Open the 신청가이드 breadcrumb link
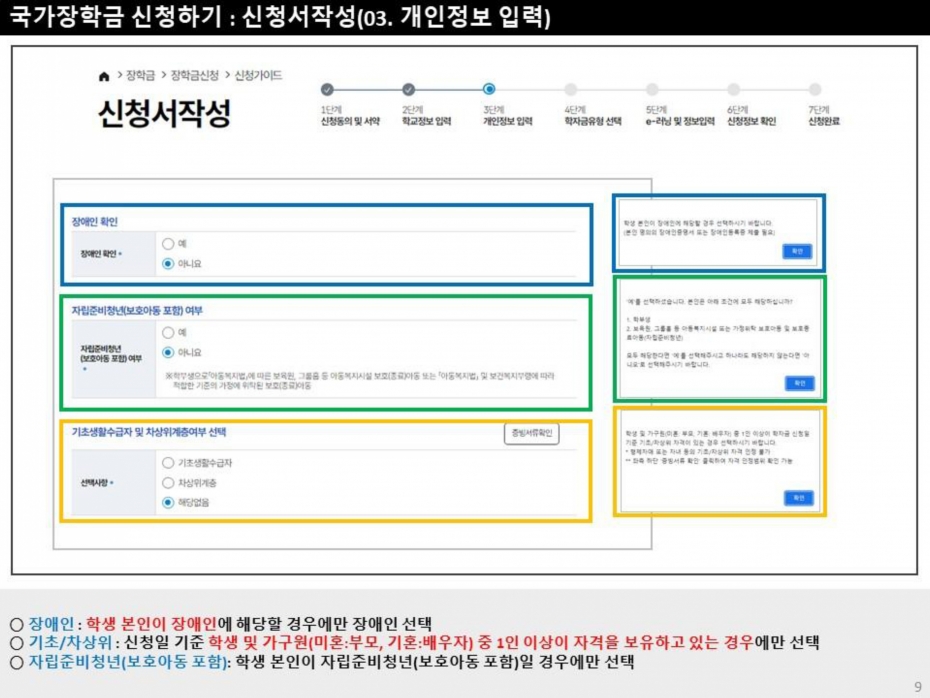930x698 pixels. pyautogui.click(x=258, y=76)
